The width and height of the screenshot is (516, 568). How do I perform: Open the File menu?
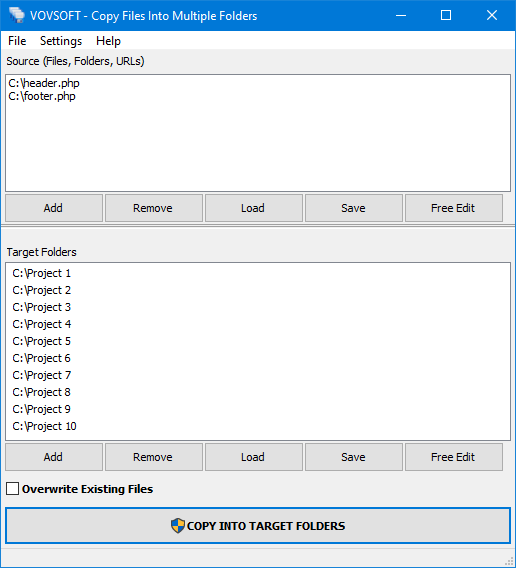[17, 41]
